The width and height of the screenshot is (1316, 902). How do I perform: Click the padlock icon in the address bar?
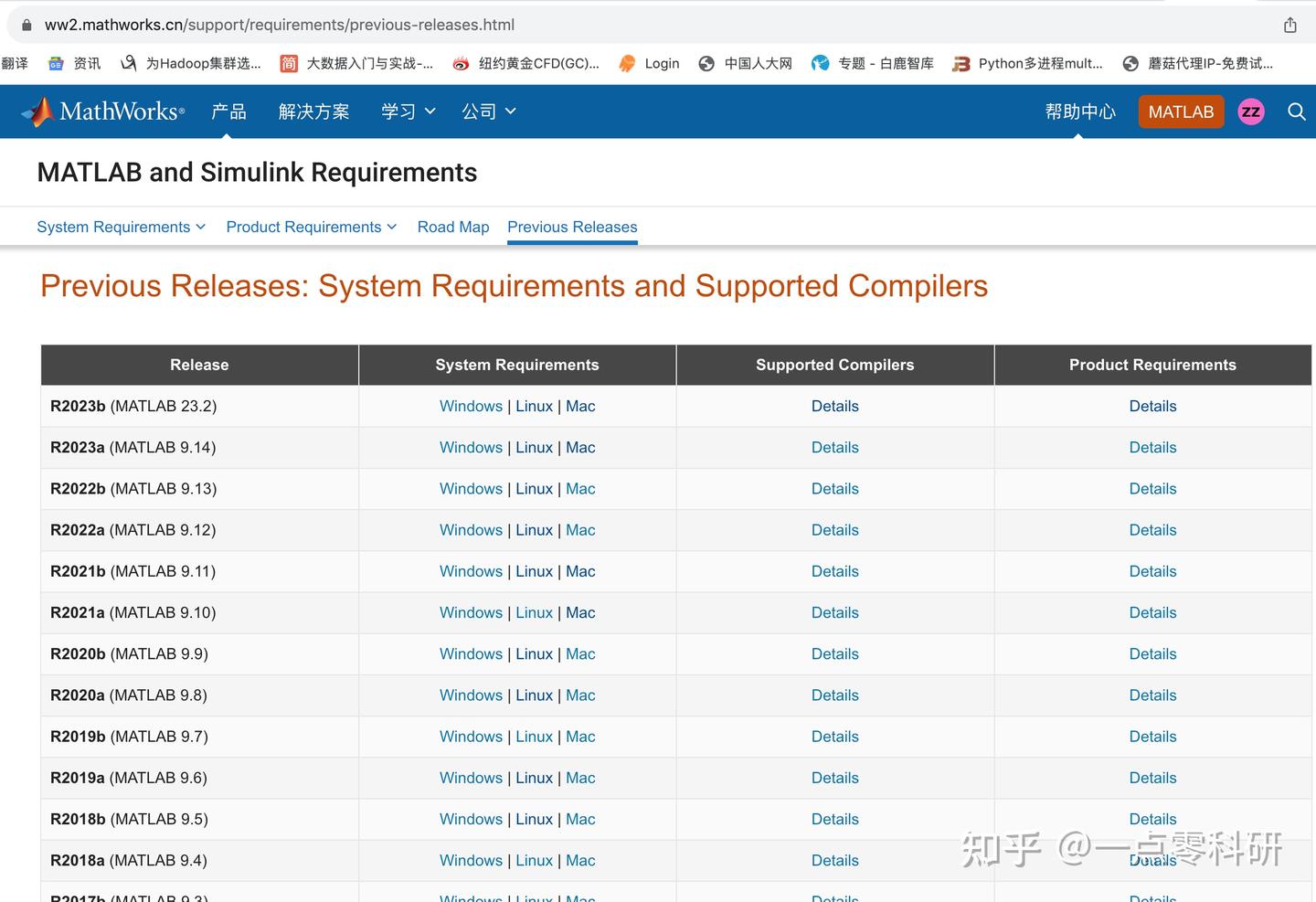[27, 25]
